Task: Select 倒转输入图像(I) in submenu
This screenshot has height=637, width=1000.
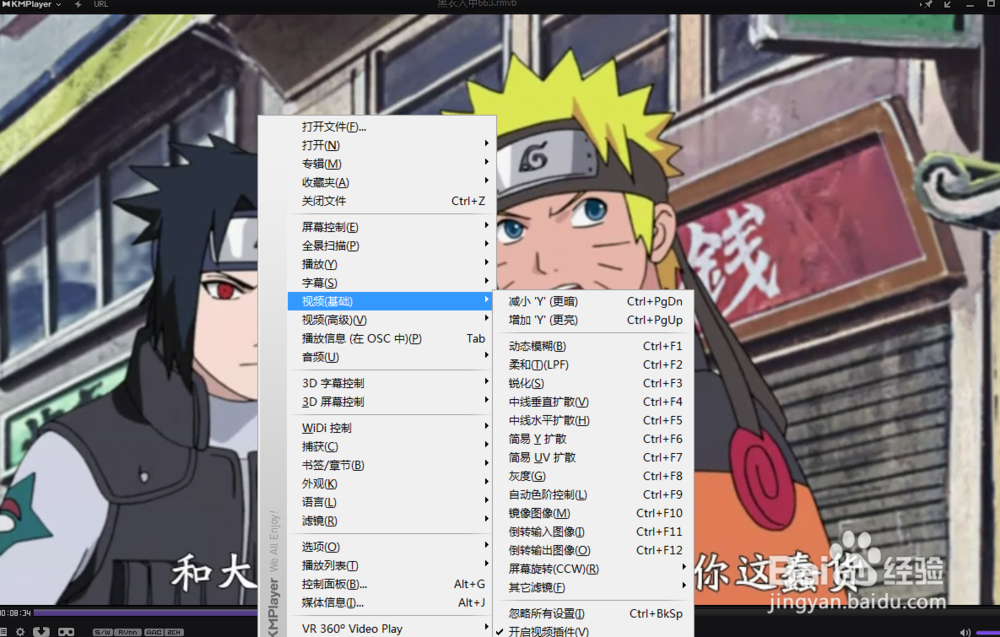Action: [x=593, y=531]
